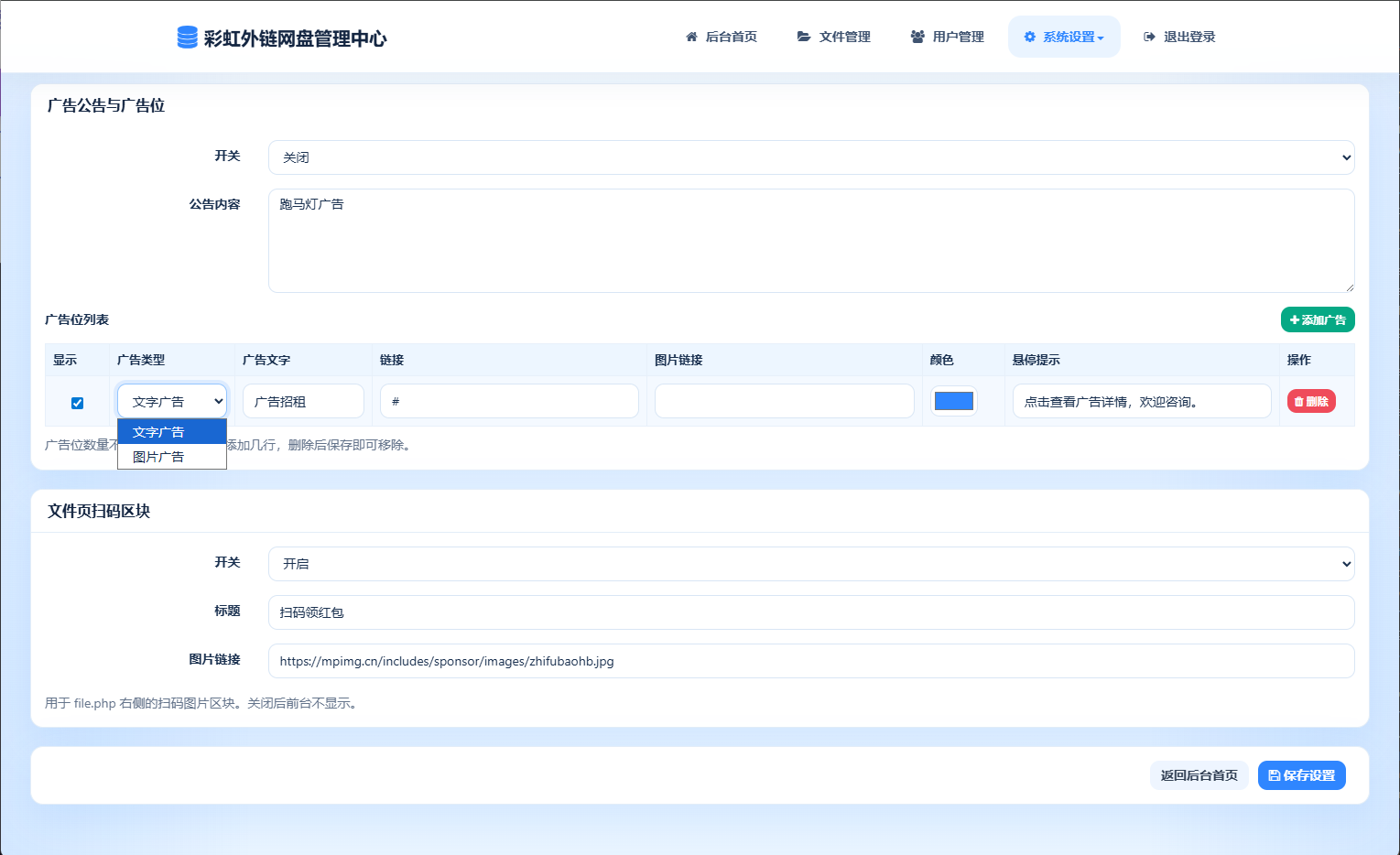Go to 后台首页 in the top navigation
1400x855 pixels.
[722, 37]
